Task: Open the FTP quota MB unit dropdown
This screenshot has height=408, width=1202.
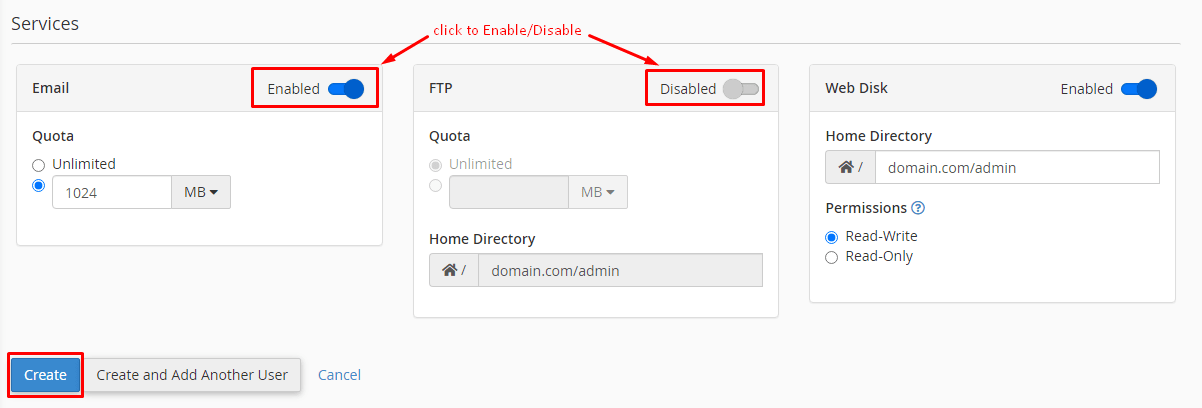Action: (x=598, y=192)
